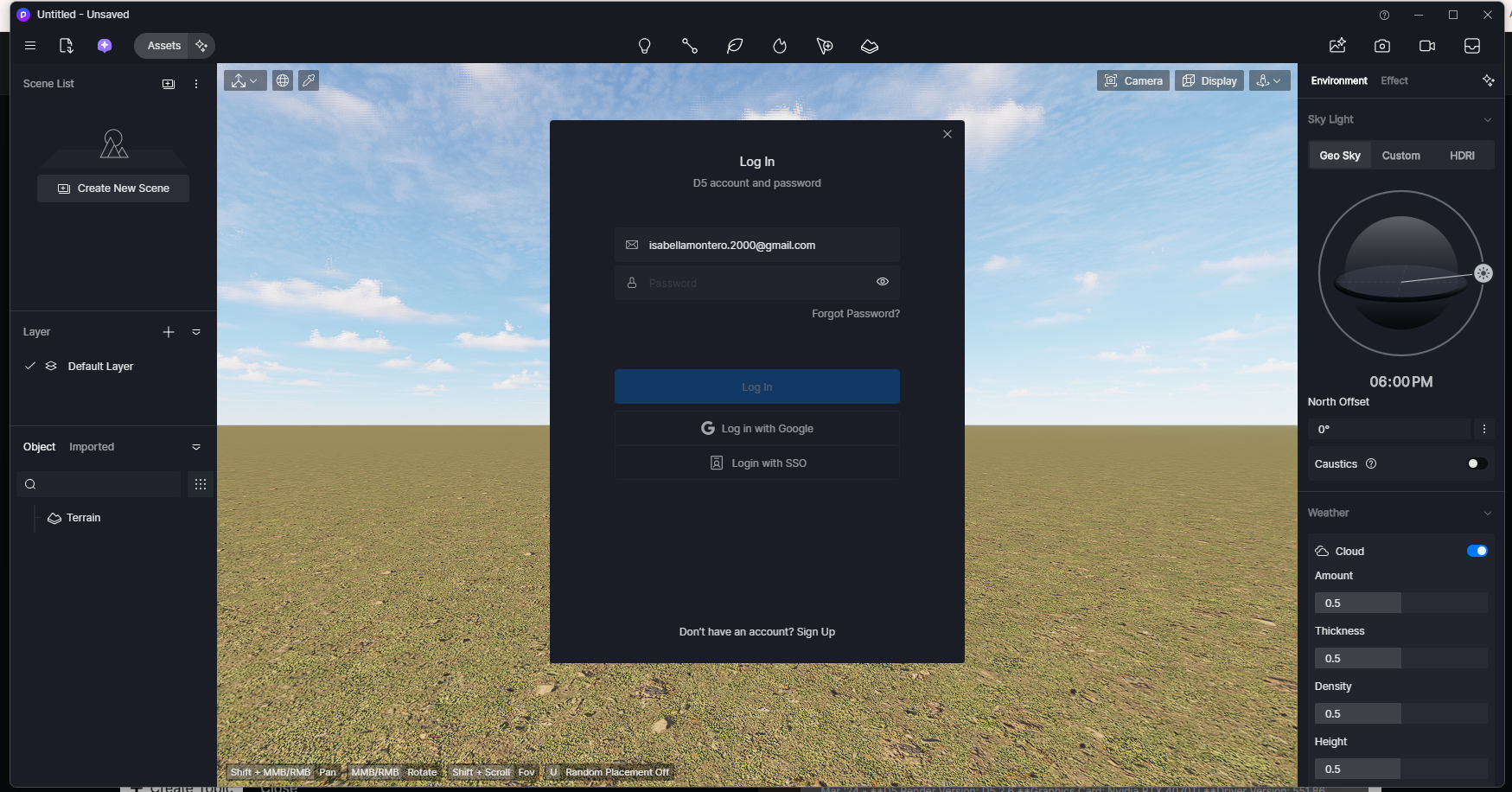Open the Layer options dropdown

[196, 332]
